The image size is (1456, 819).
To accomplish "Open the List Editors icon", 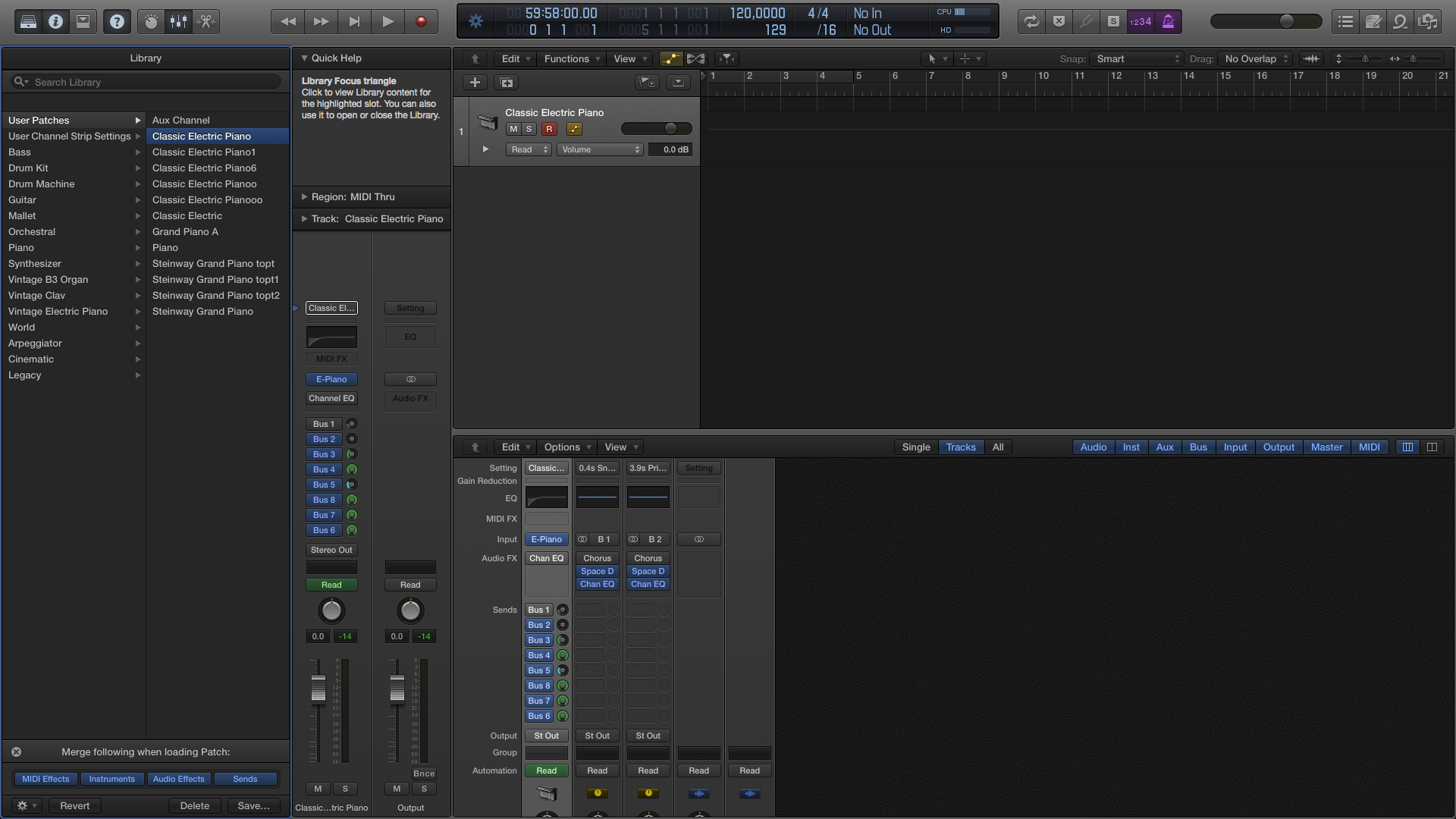I will [x=1346, y=22].
